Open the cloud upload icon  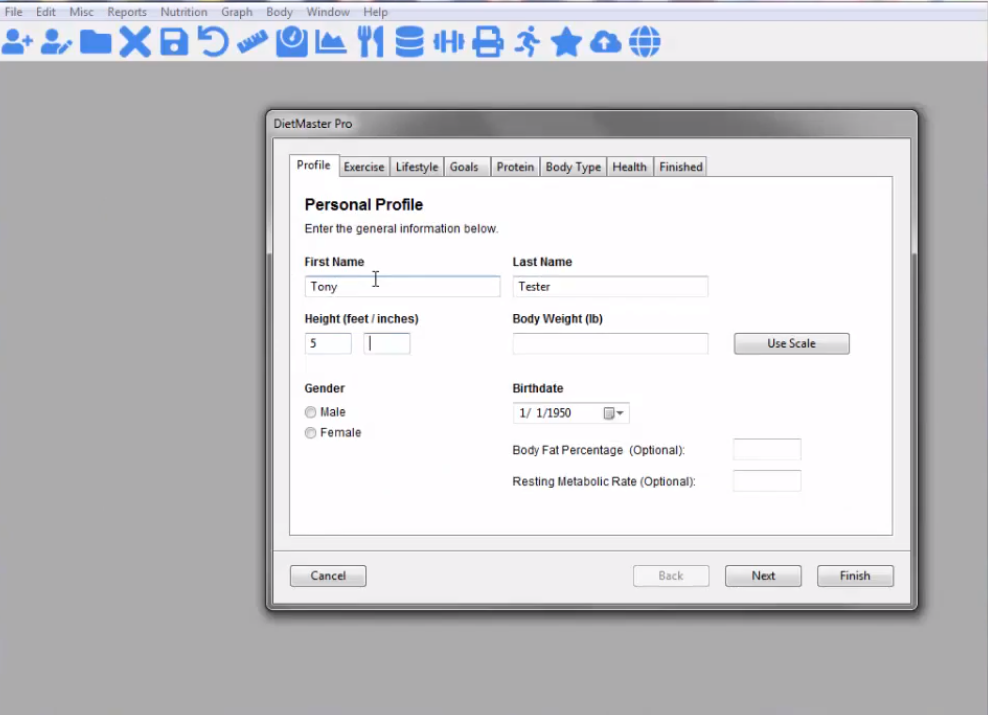tap(606, 41)
